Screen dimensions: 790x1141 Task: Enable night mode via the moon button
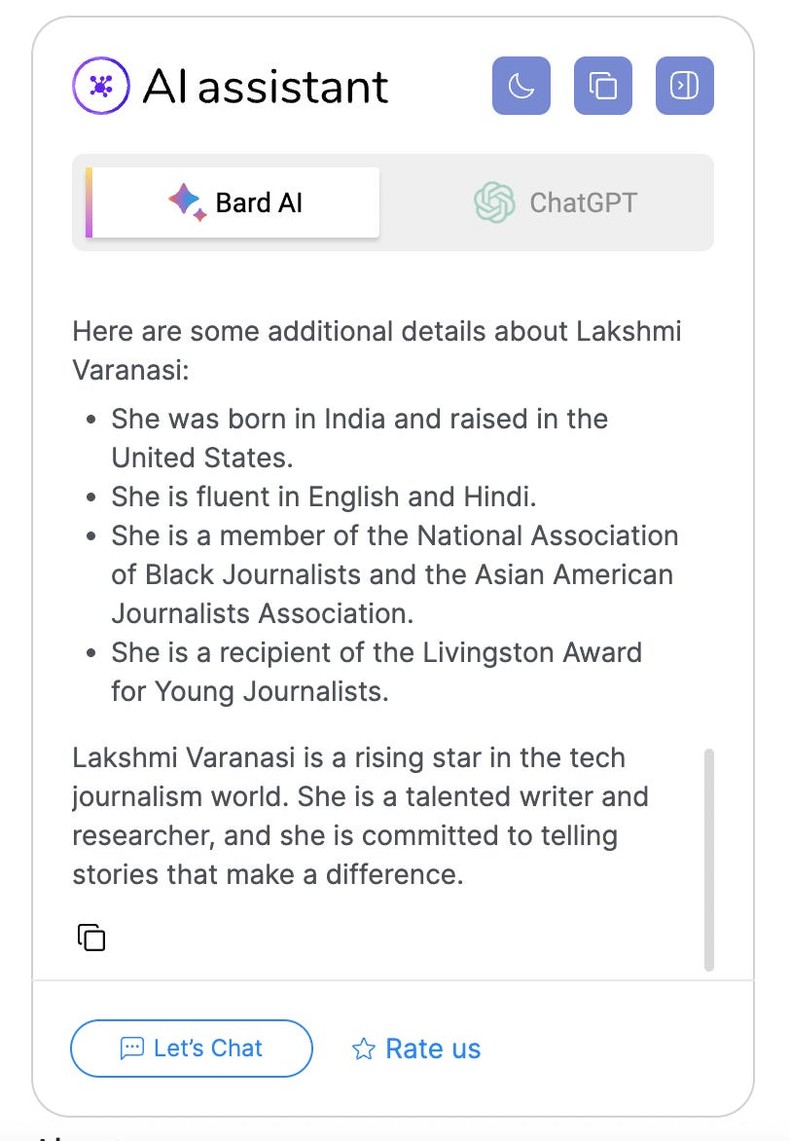pos(520,86)
